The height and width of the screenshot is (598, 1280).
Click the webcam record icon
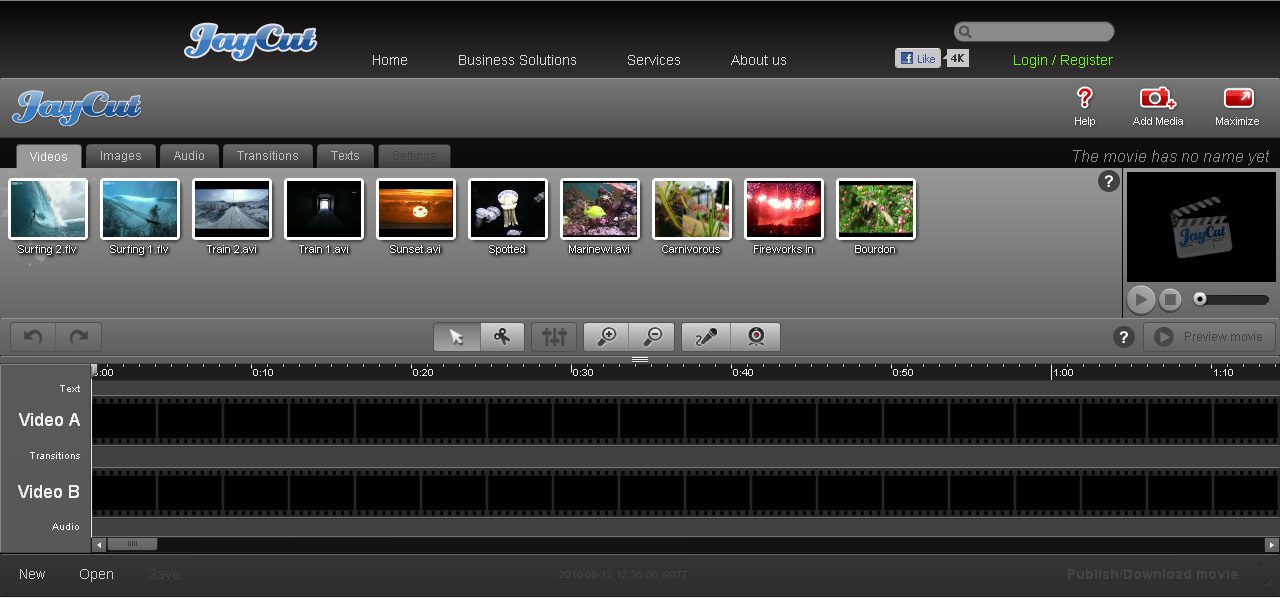coord(756,337)
